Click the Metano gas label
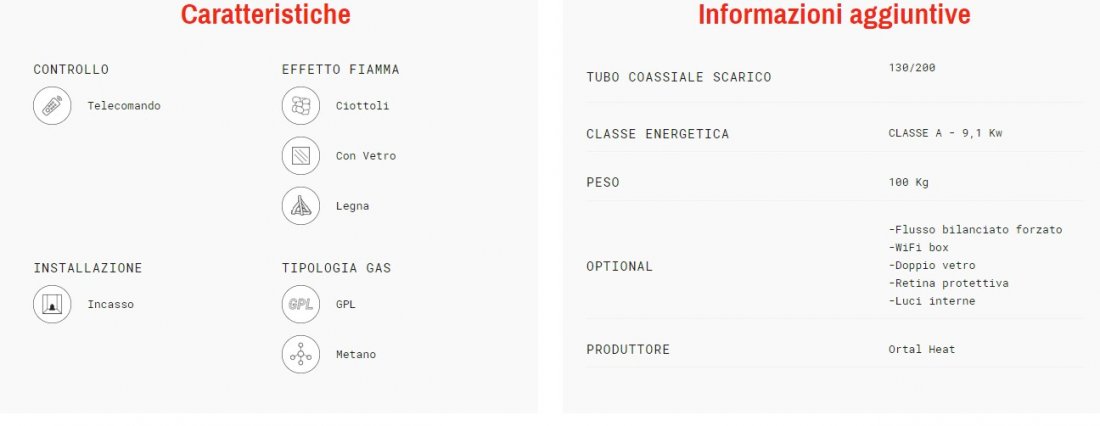The image size is (1100, 426). [x=356, y=354]
